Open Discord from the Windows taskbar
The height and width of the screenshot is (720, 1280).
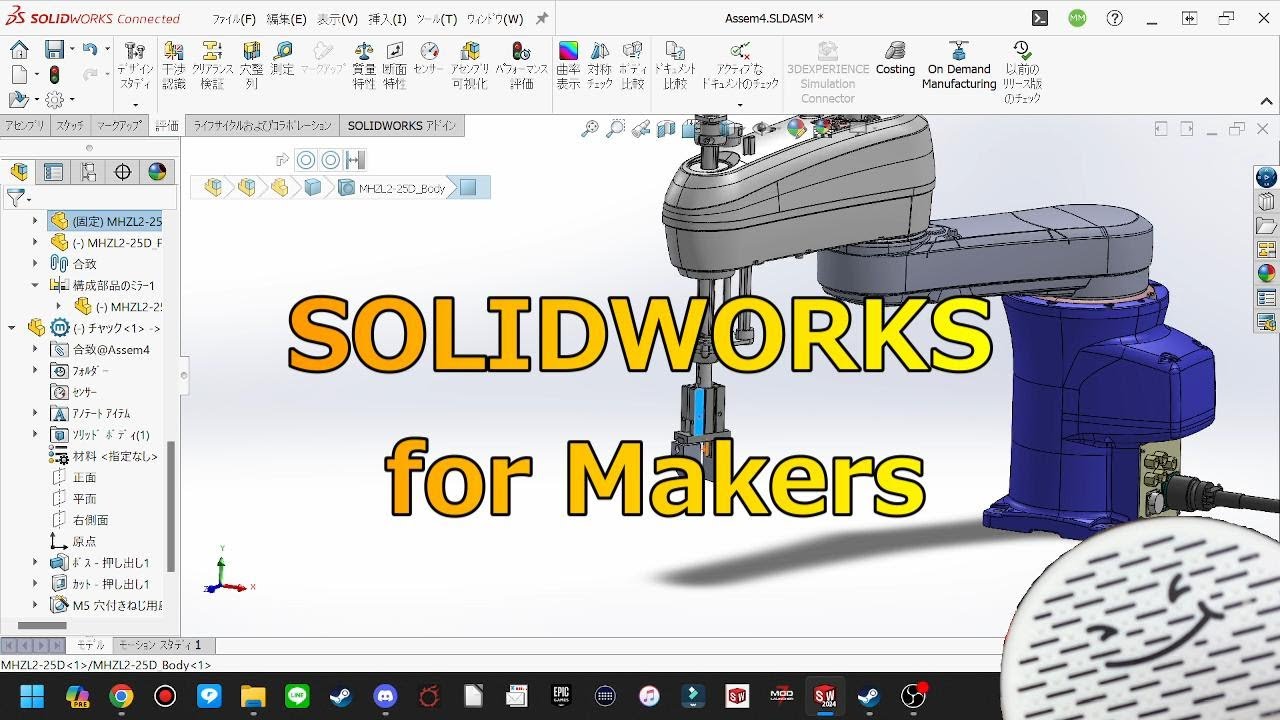(x=385, y=696)
